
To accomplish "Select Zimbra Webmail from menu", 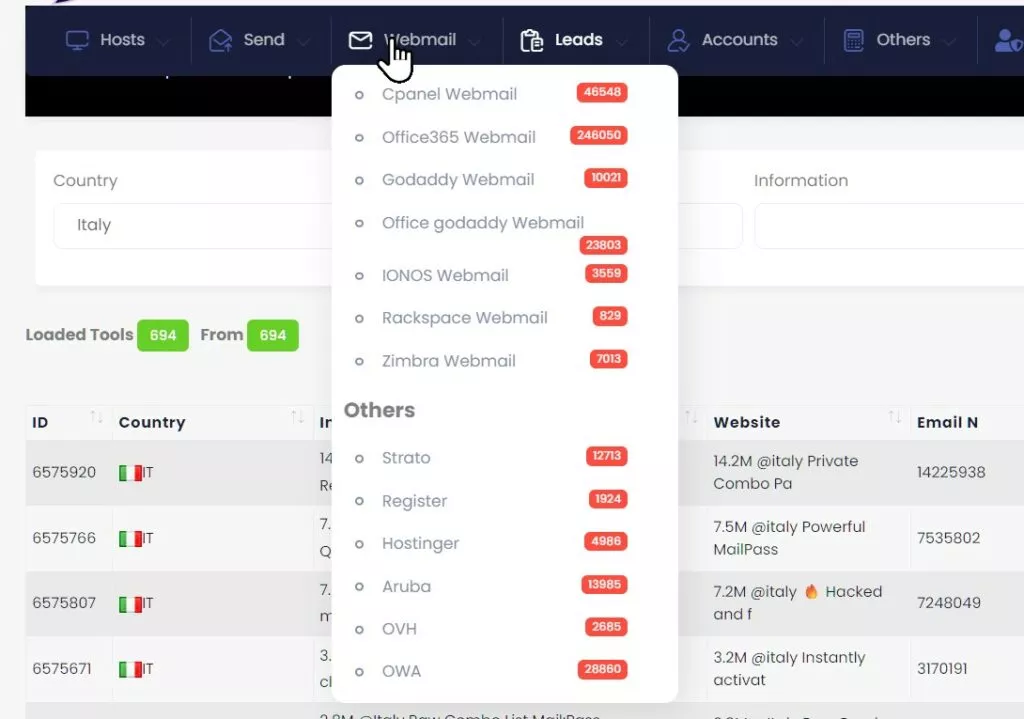I will pyautogui.click(x=449, y=361).
